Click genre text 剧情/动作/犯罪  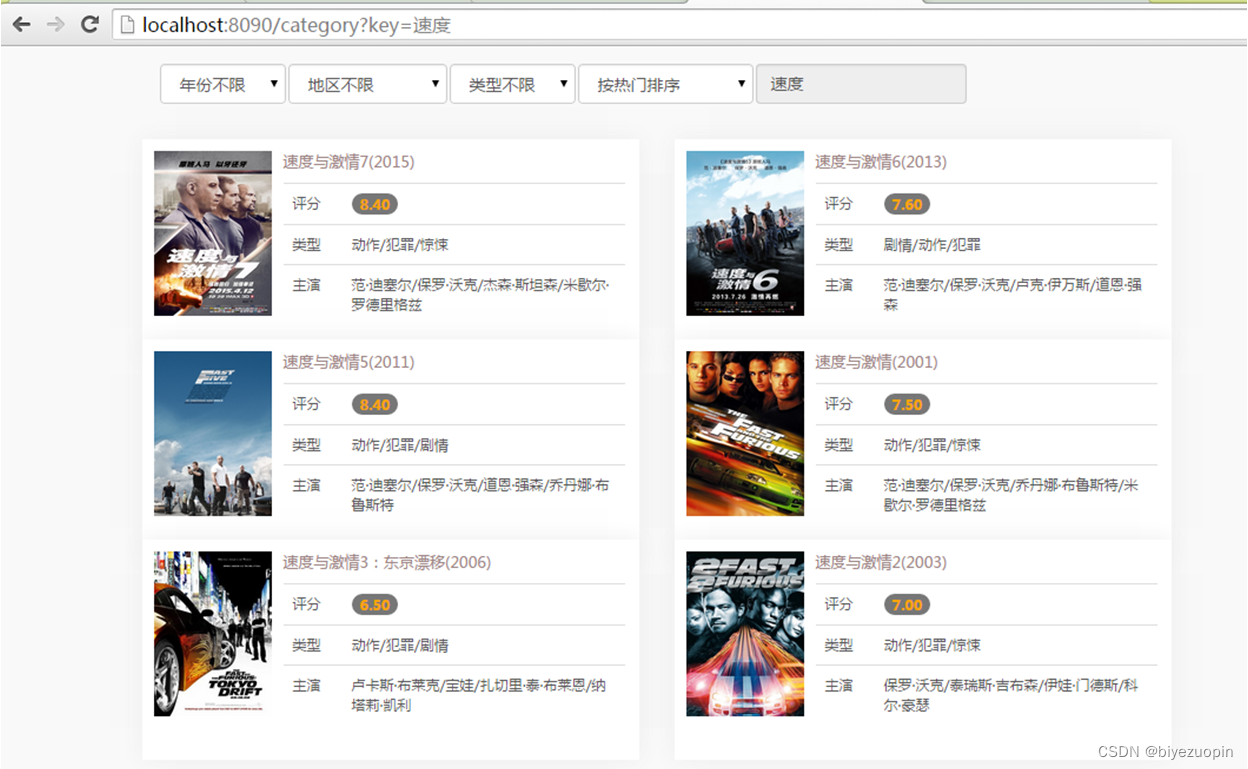click(932, 245)
